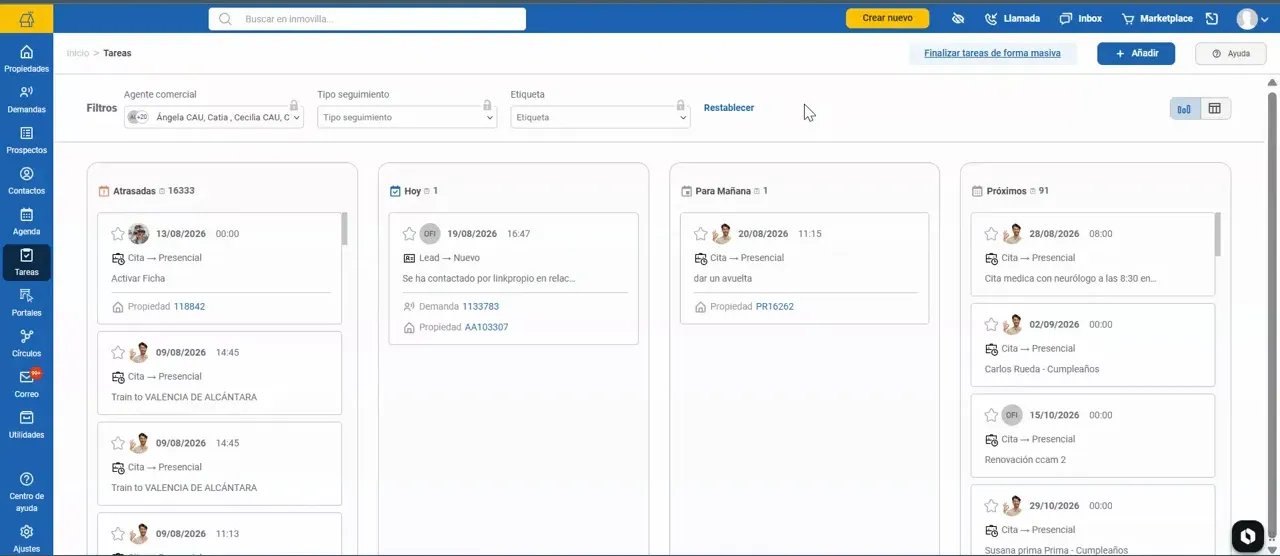Image resolution: width=1280 pixels, height=556 pixels.
Task: Click DFI avatar on 19/08/2026 task
Action: [x=430, y=234]
